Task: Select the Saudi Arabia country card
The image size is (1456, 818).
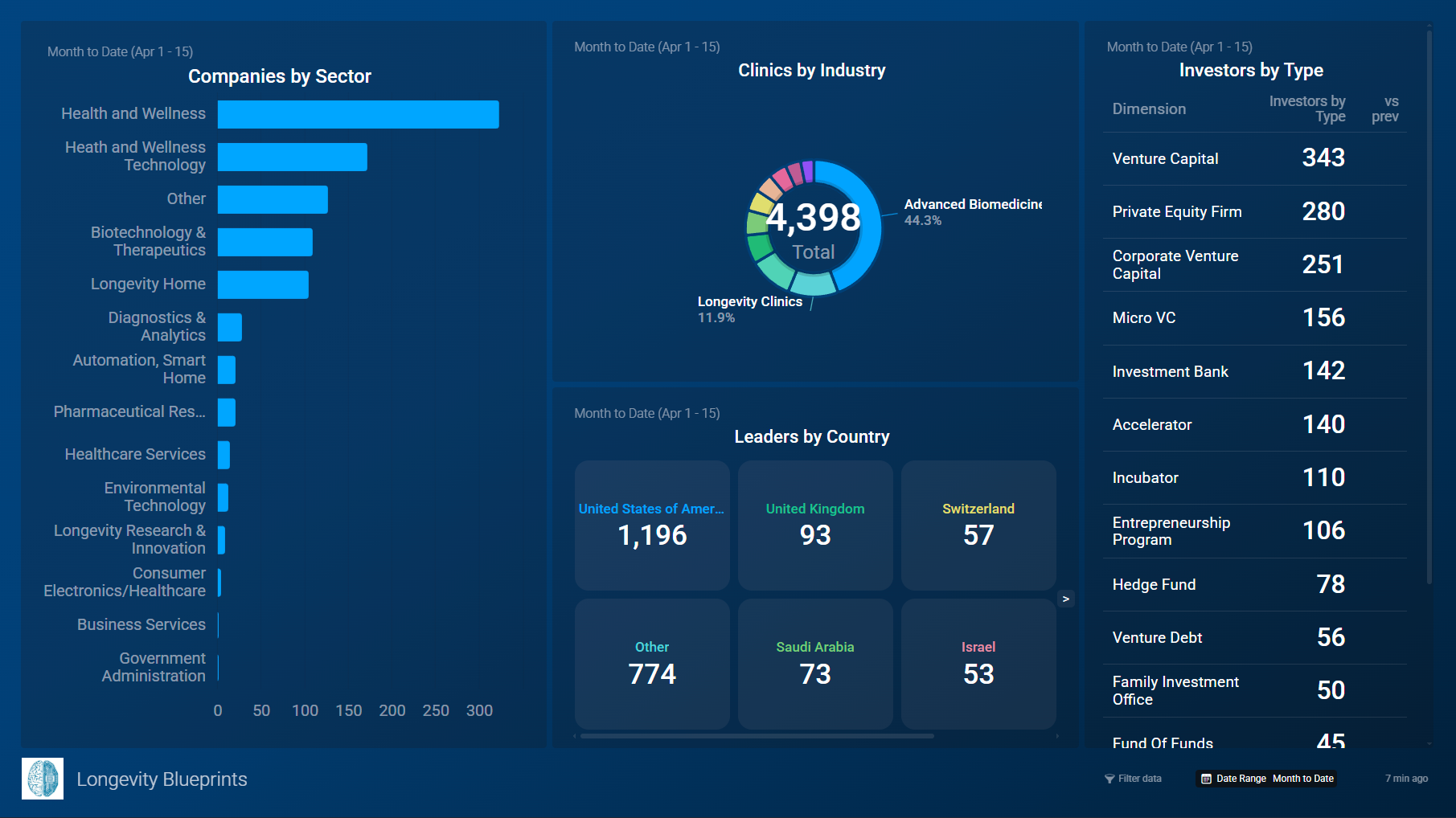Action: [814, 663]
